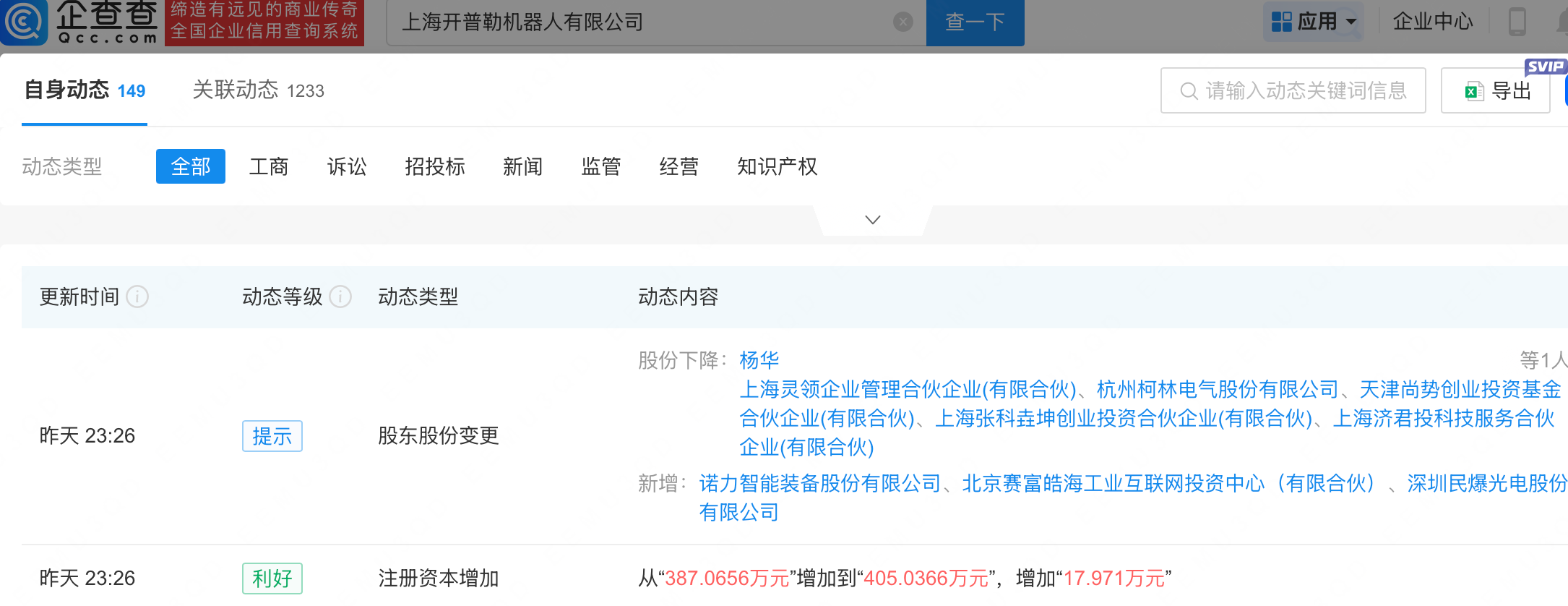This screenshot has height=606, width=1568.
Task: Open 杨华 shareholder link
Action: (759, 360)
